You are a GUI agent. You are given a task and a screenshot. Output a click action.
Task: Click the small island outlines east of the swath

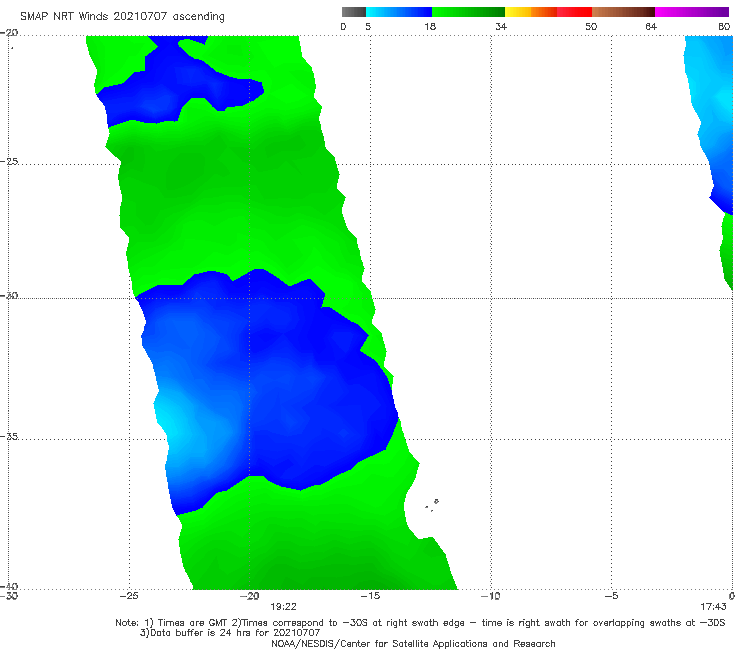tap(432, 505)
